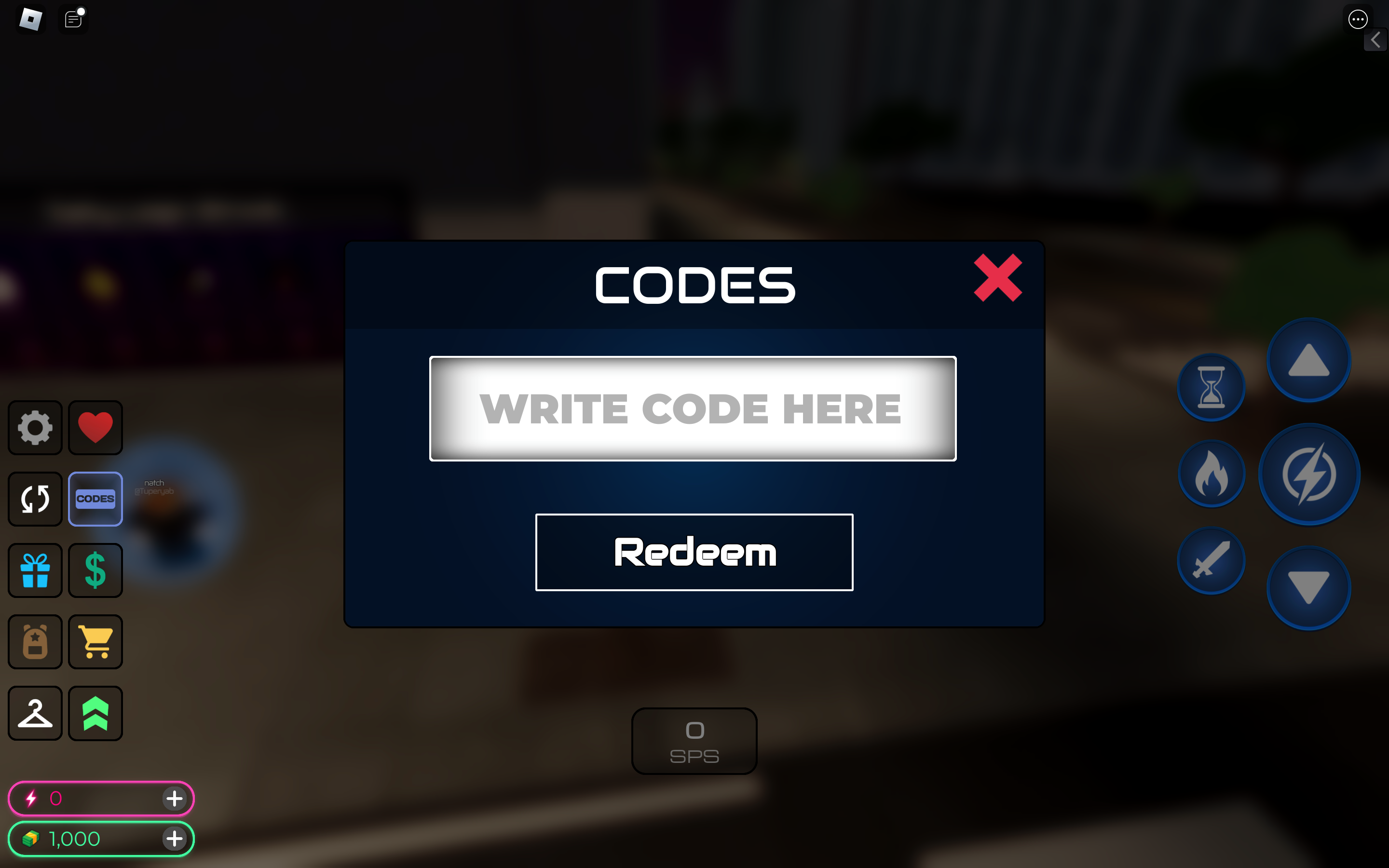Click the WRITE CODE HERE input field
This screenshot has height=868, width=1389.
693,408
